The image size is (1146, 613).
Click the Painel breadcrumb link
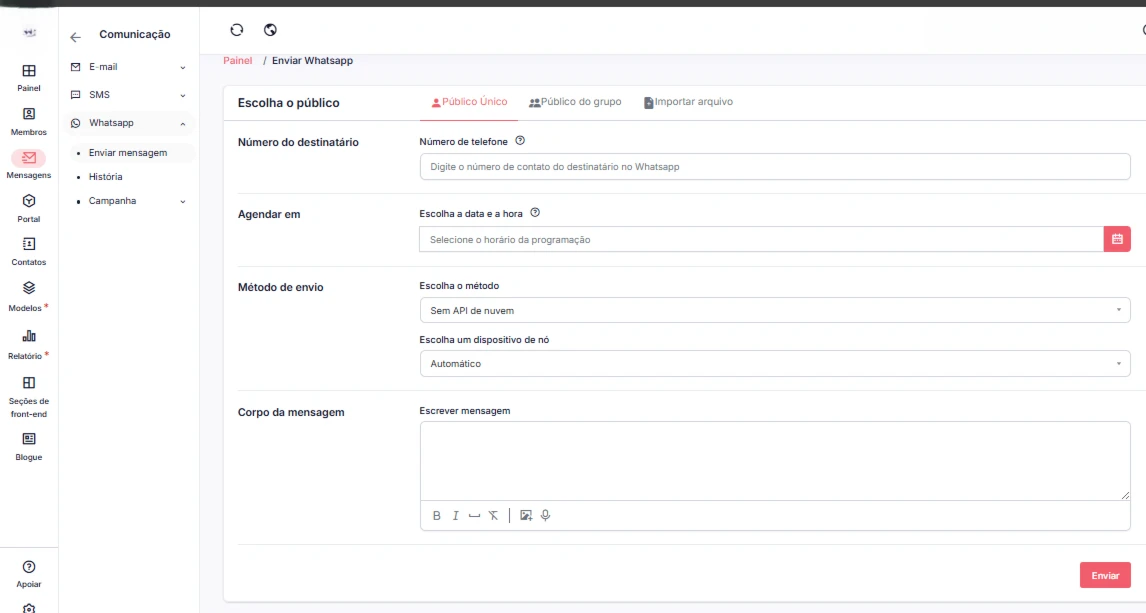point(238,61)
